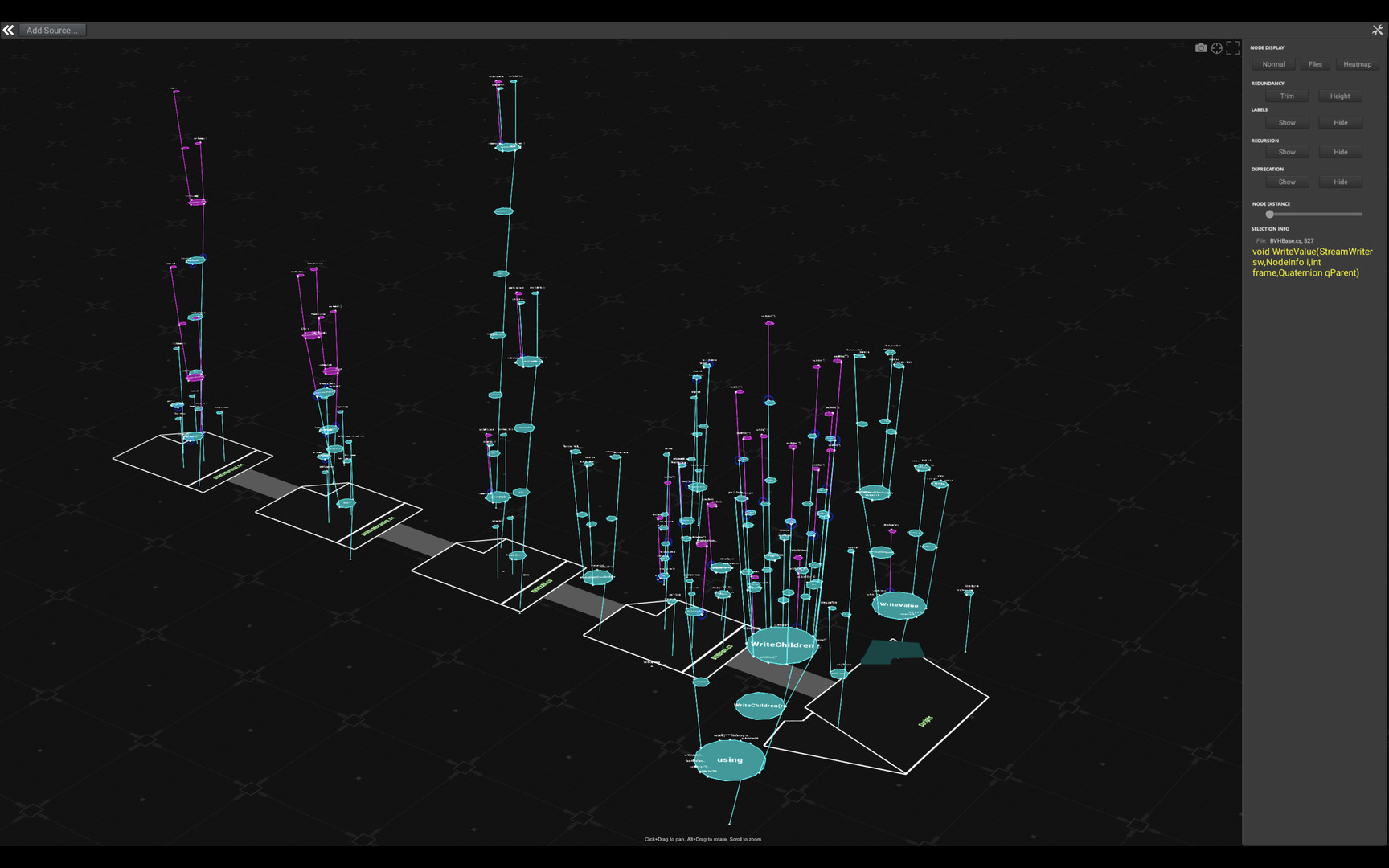Set node display to Heatmap

[1357, 64]
